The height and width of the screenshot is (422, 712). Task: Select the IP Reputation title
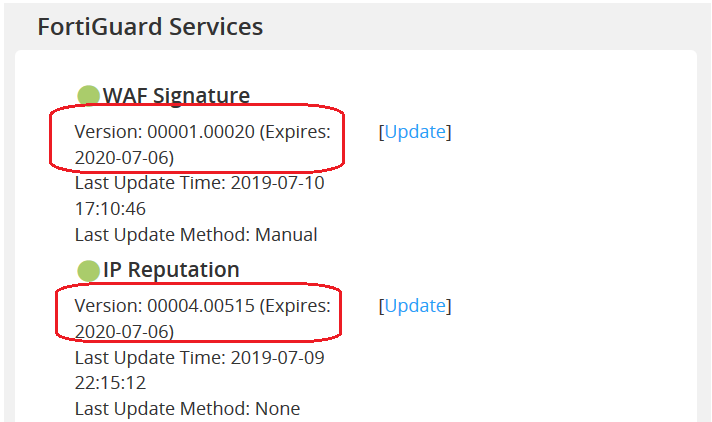pyautogui.click(x=171, y=270)
